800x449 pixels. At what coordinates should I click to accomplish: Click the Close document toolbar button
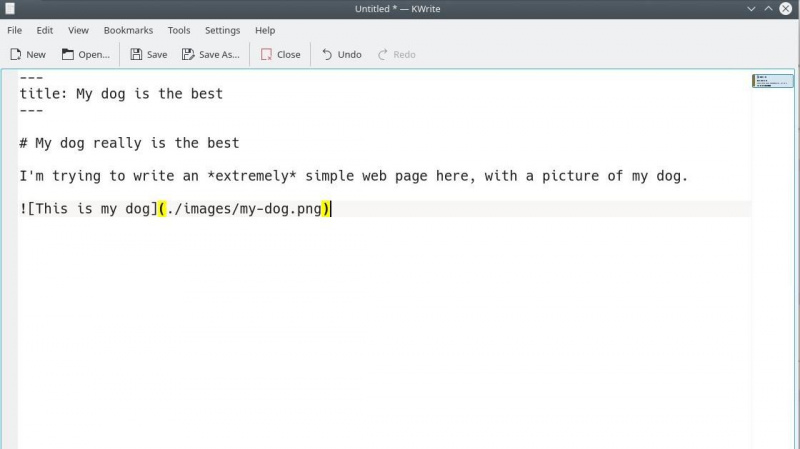point(280,55)
